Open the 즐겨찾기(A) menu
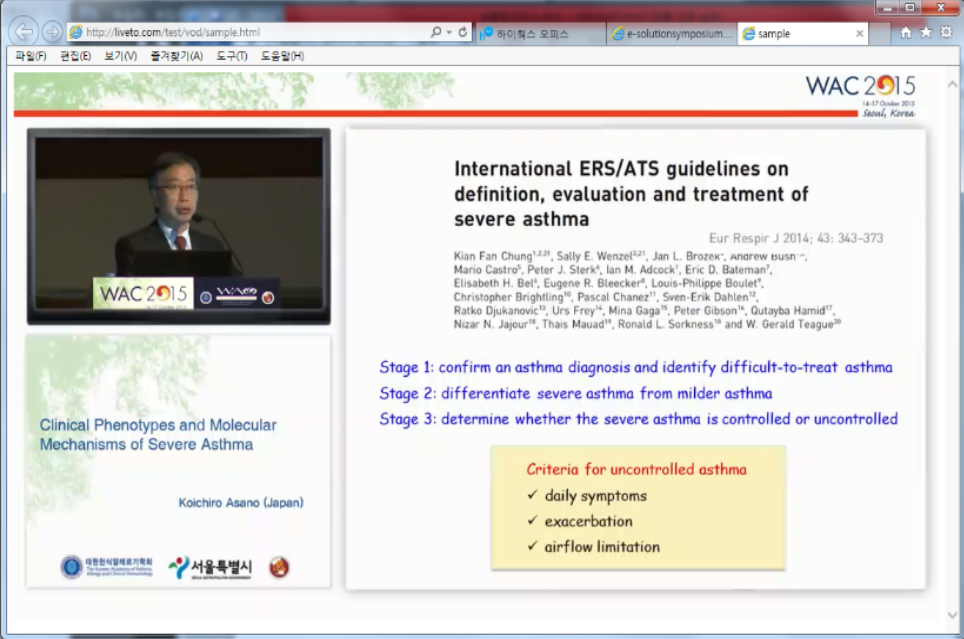Screen dimensions: 964x639 [x=176, y=56]
